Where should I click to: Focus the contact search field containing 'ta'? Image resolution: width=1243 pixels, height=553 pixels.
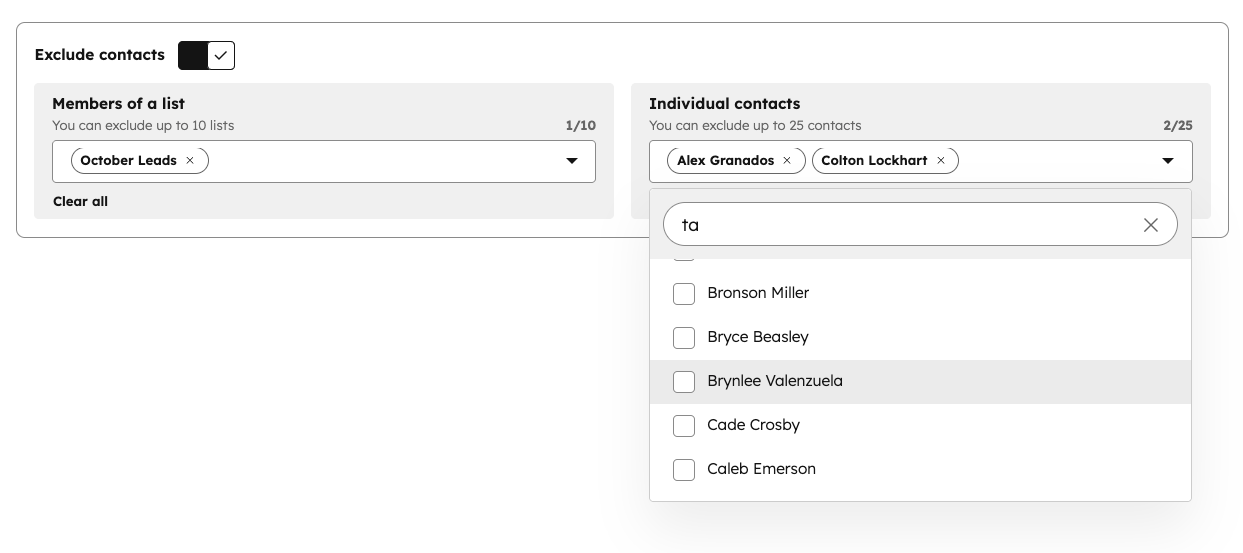tap(900, 225)
